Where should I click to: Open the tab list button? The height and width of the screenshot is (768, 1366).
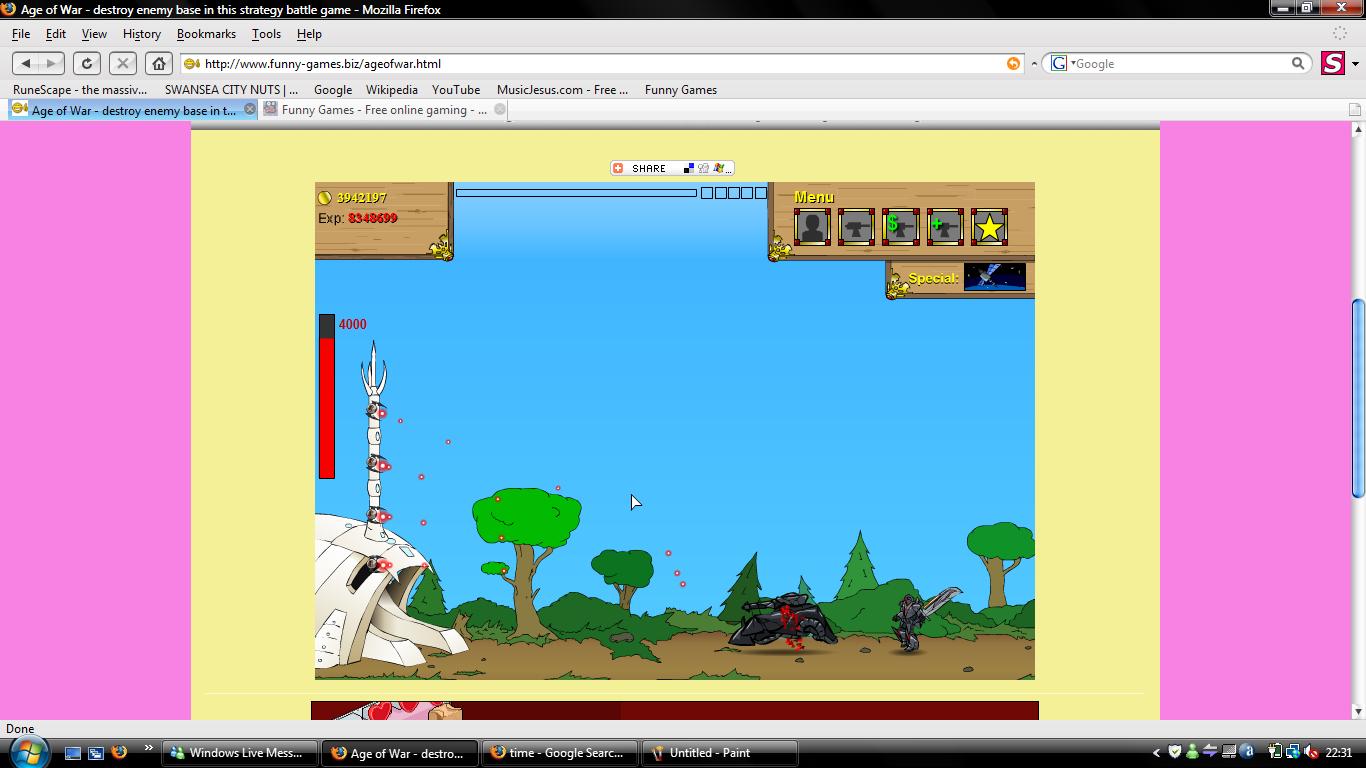tap(1355, 110)
